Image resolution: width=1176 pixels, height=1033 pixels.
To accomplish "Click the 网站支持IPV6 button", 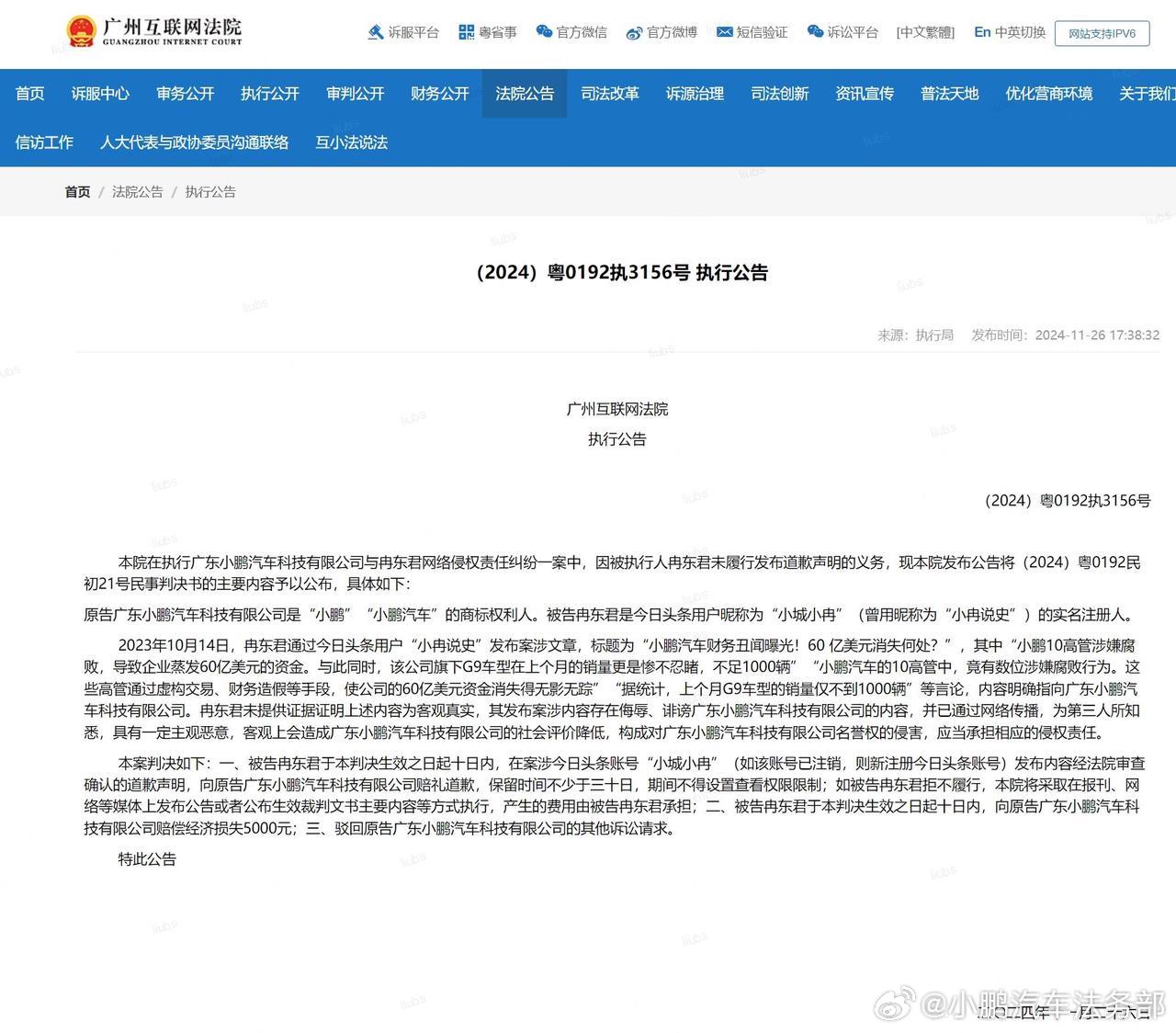I will (x=1102, y=33).
